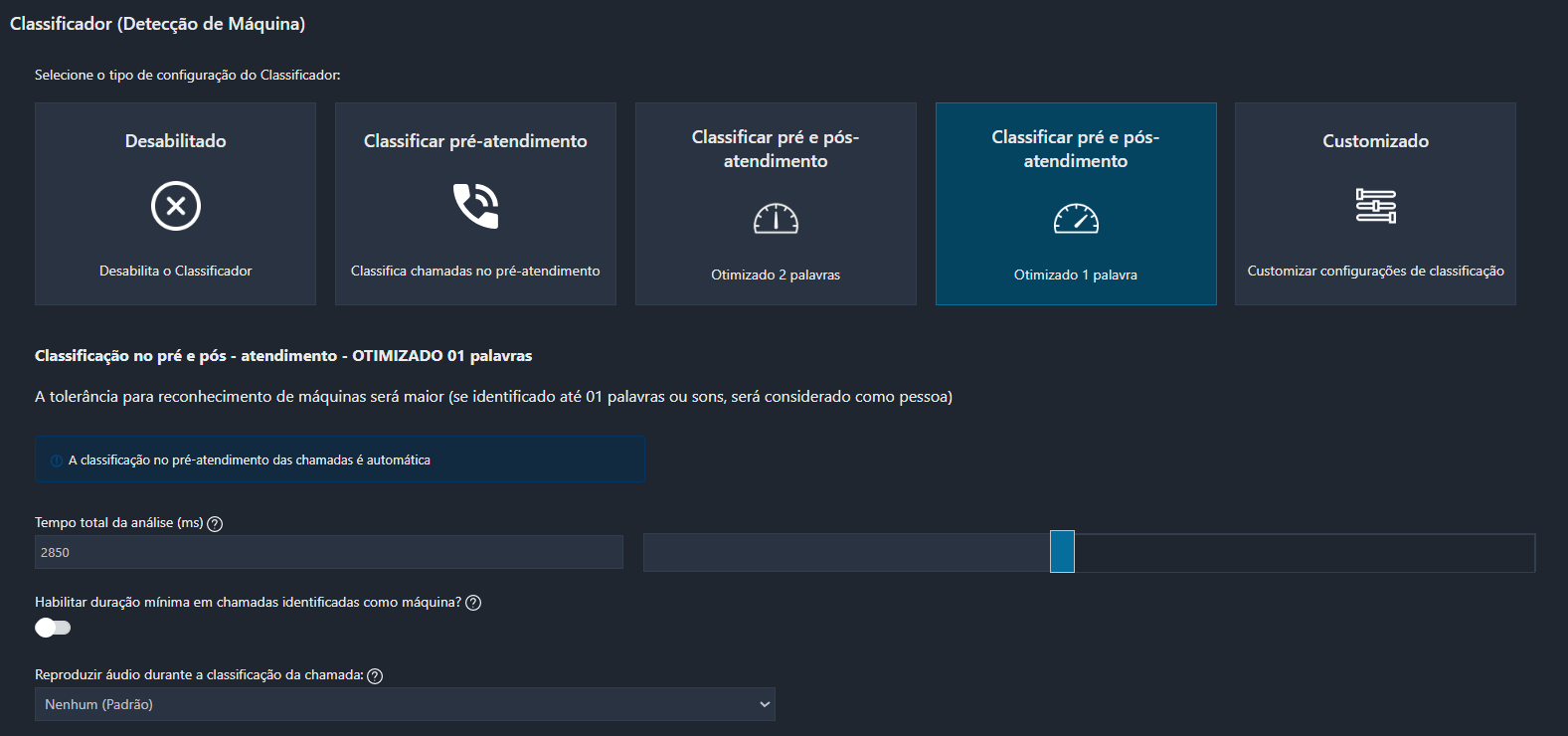Click the X circle icon in Desabilitado card

[x=176, y=206]
